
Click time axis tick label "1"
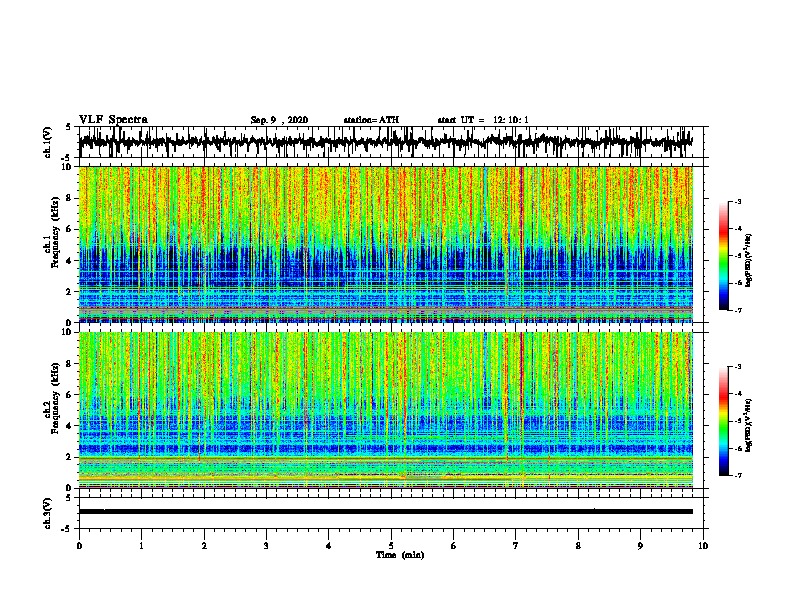(141, 546)
